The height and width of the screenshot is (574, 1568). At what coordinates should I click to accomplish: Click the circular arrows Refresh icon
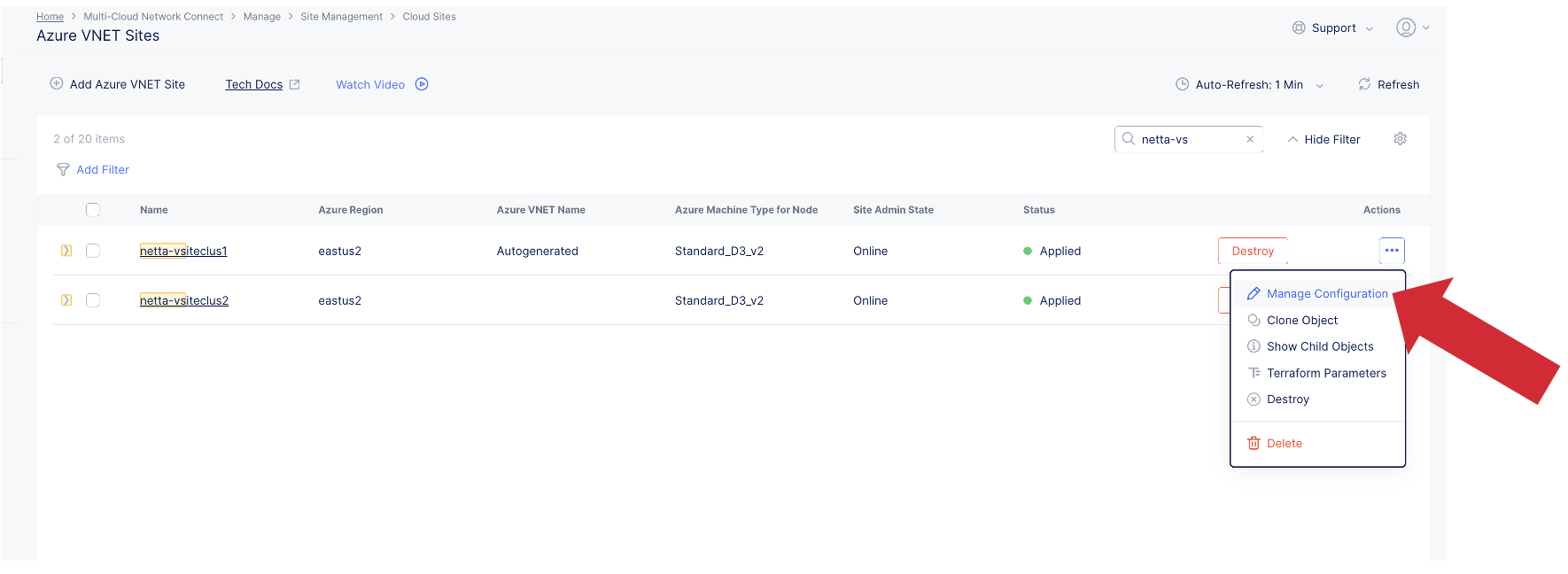click(1364, 84)
